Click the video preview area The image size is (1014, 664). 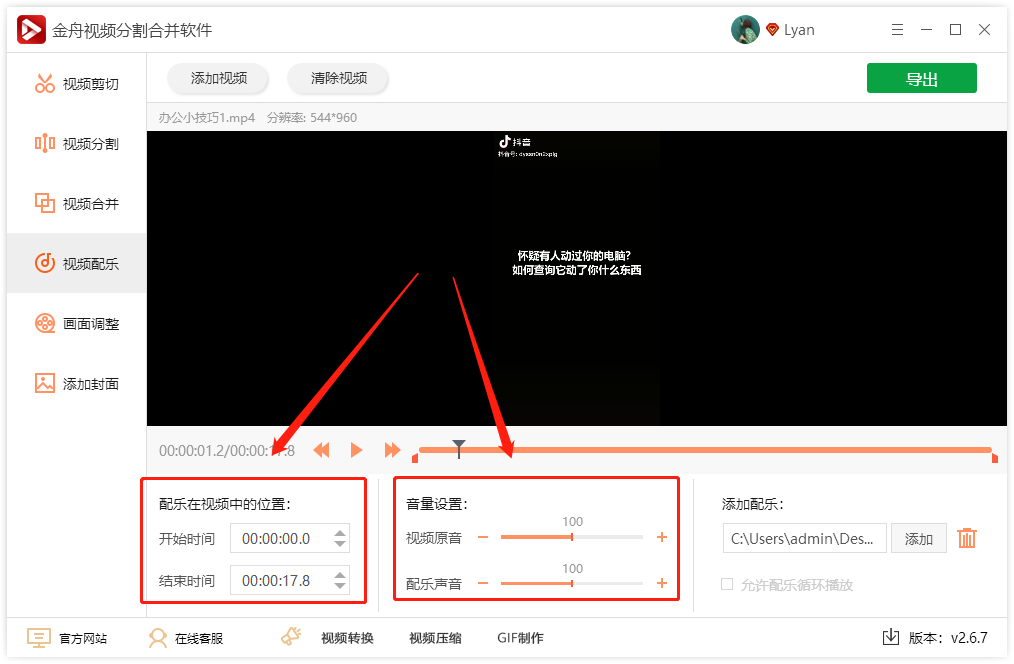click(x=576, y=278)
